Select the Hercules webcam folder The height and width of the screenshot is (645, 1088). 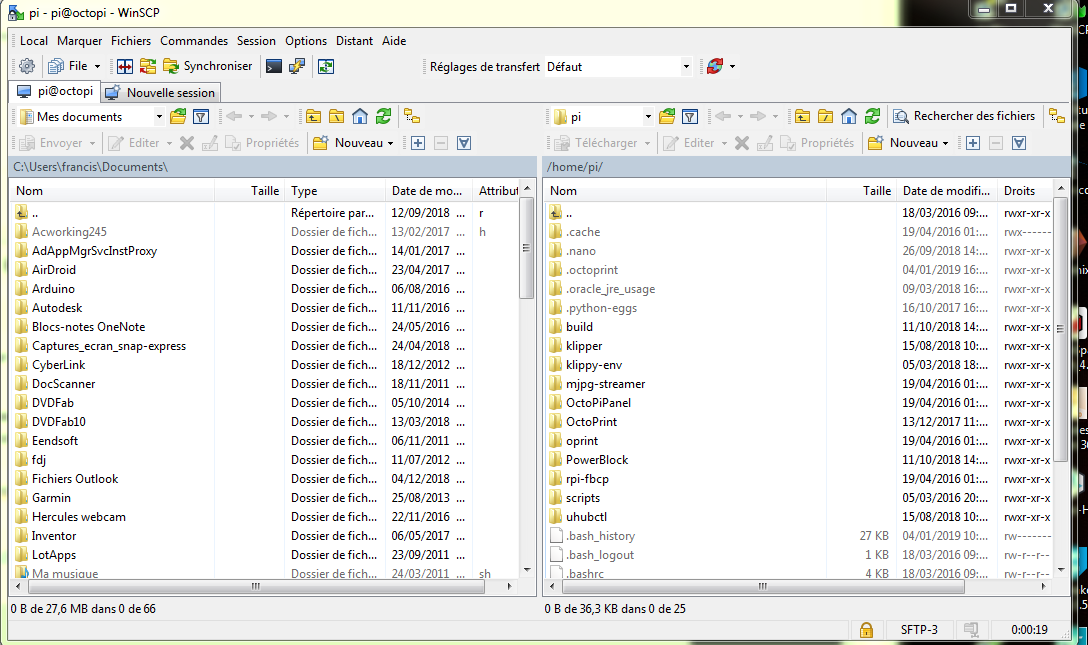click(78, 517)
